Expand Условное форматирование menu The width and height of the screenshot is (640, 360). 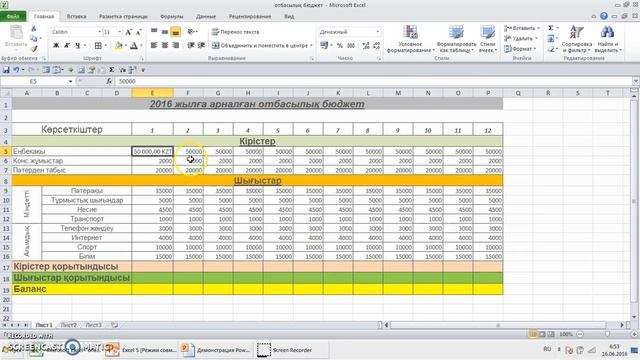410,39
